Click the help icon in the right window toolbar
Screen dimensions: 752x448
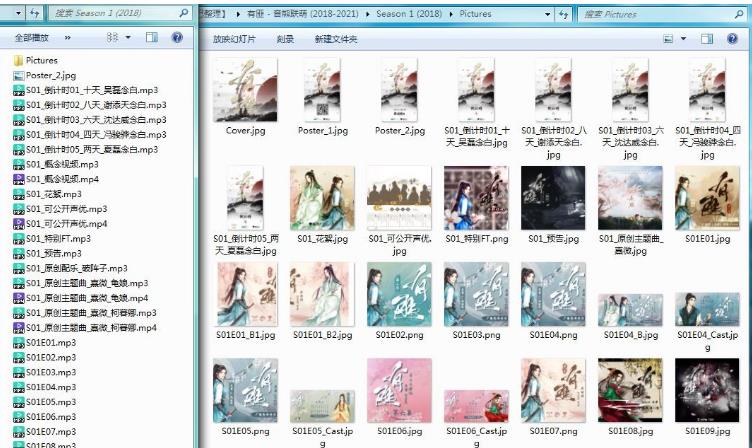[x=733, y=38]
